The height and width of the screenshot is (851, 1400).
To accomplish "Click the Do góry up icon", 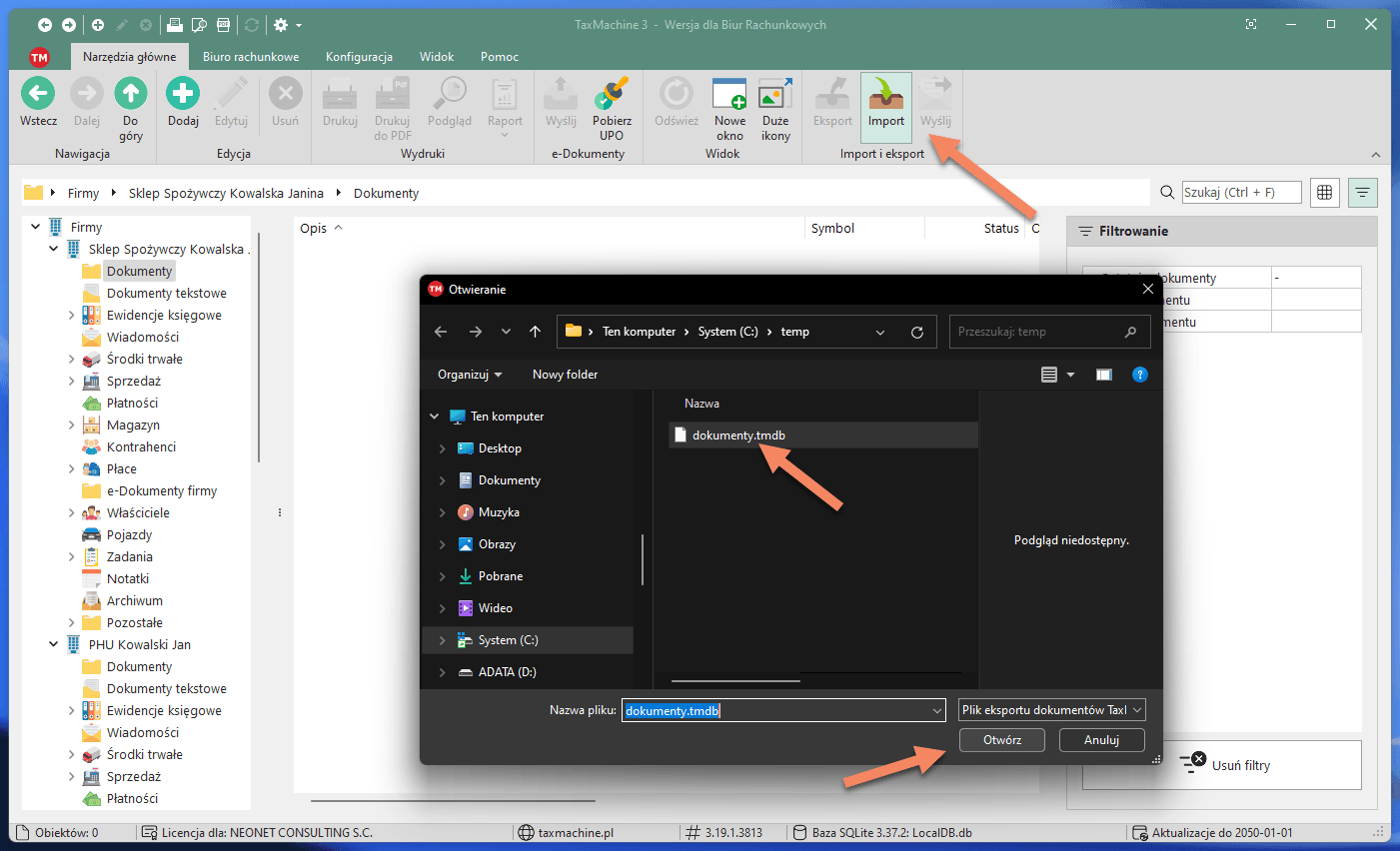I will 131,95.
